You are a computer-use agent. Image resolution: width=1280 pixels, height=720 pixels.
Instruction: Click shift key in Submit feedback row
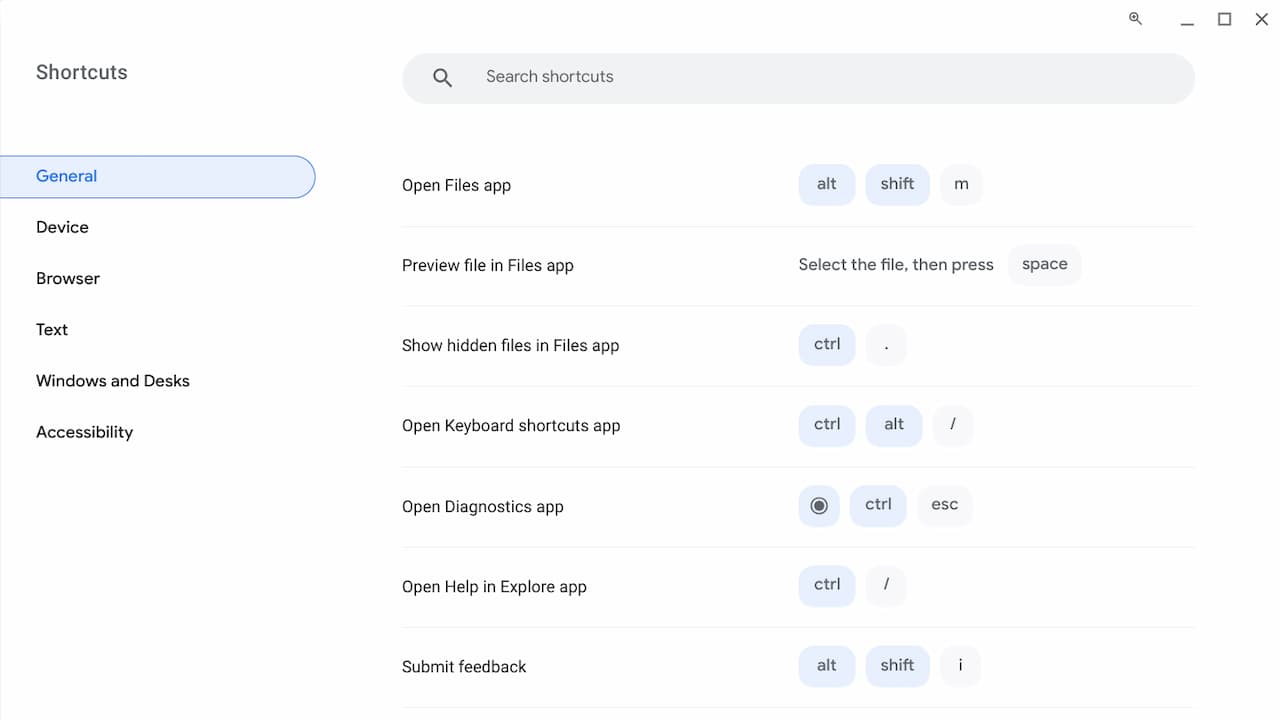tap(897, 665)
